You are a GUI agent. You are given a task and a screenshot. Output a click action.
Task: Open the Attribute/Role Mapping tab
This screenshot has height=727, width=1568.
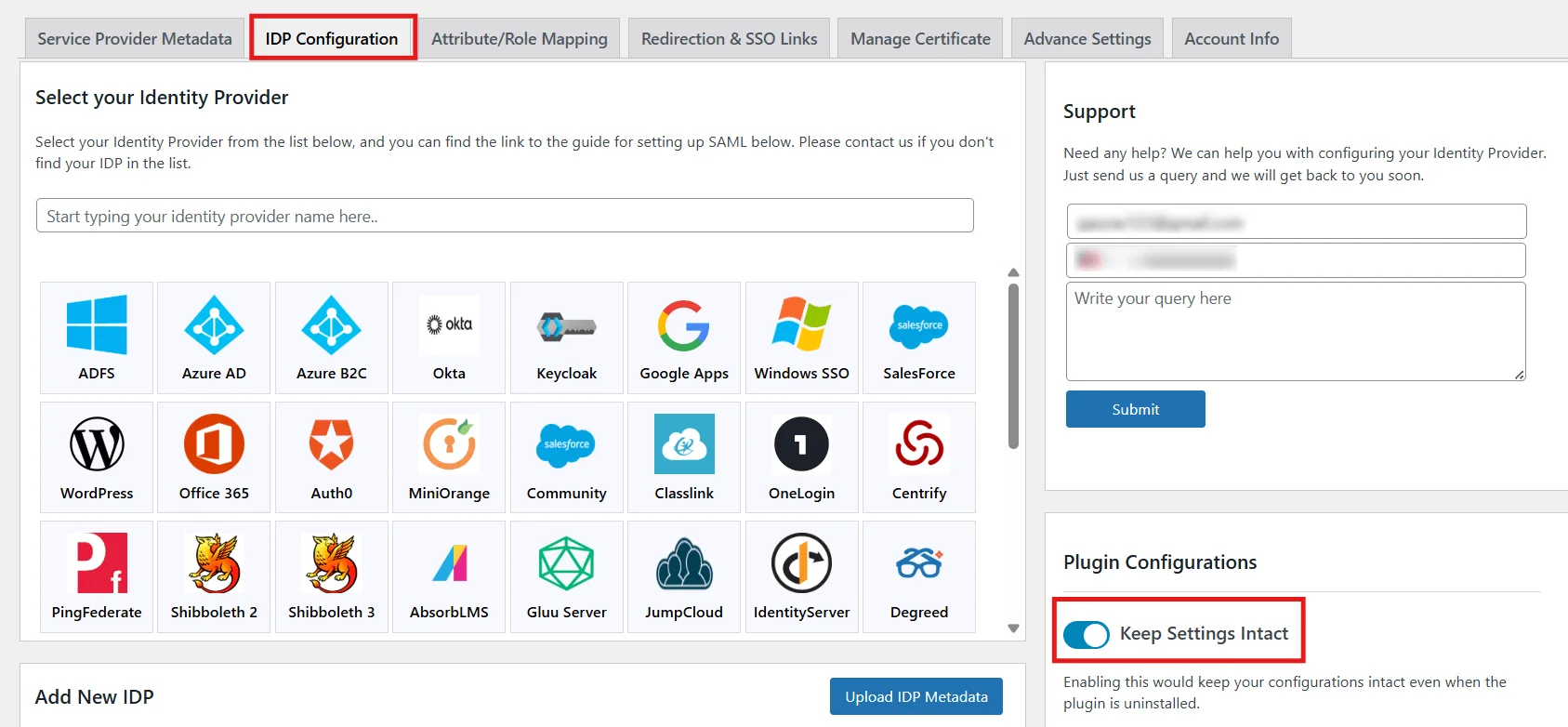(x=519, y=39)
